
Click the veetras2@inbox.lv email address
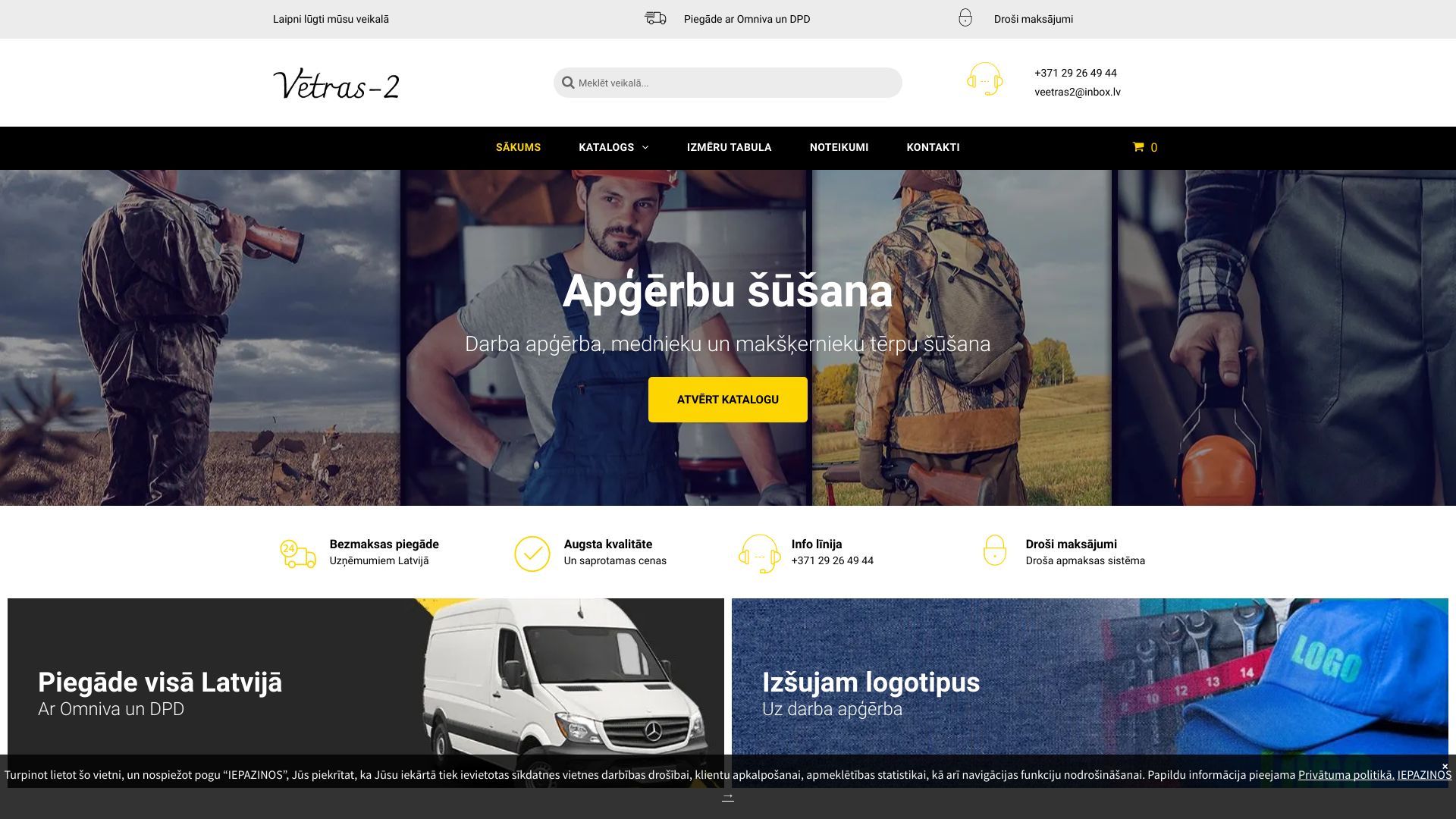point(1078,92)
